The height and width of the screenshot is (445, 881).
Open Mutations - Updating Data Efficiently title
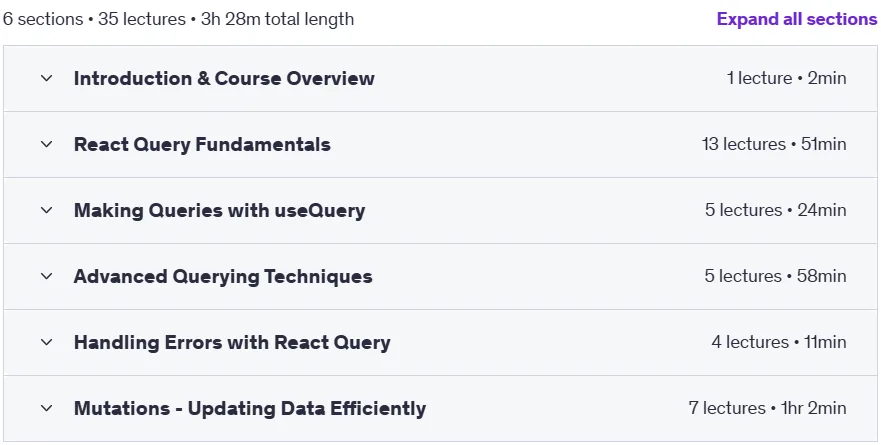(249, 408)
